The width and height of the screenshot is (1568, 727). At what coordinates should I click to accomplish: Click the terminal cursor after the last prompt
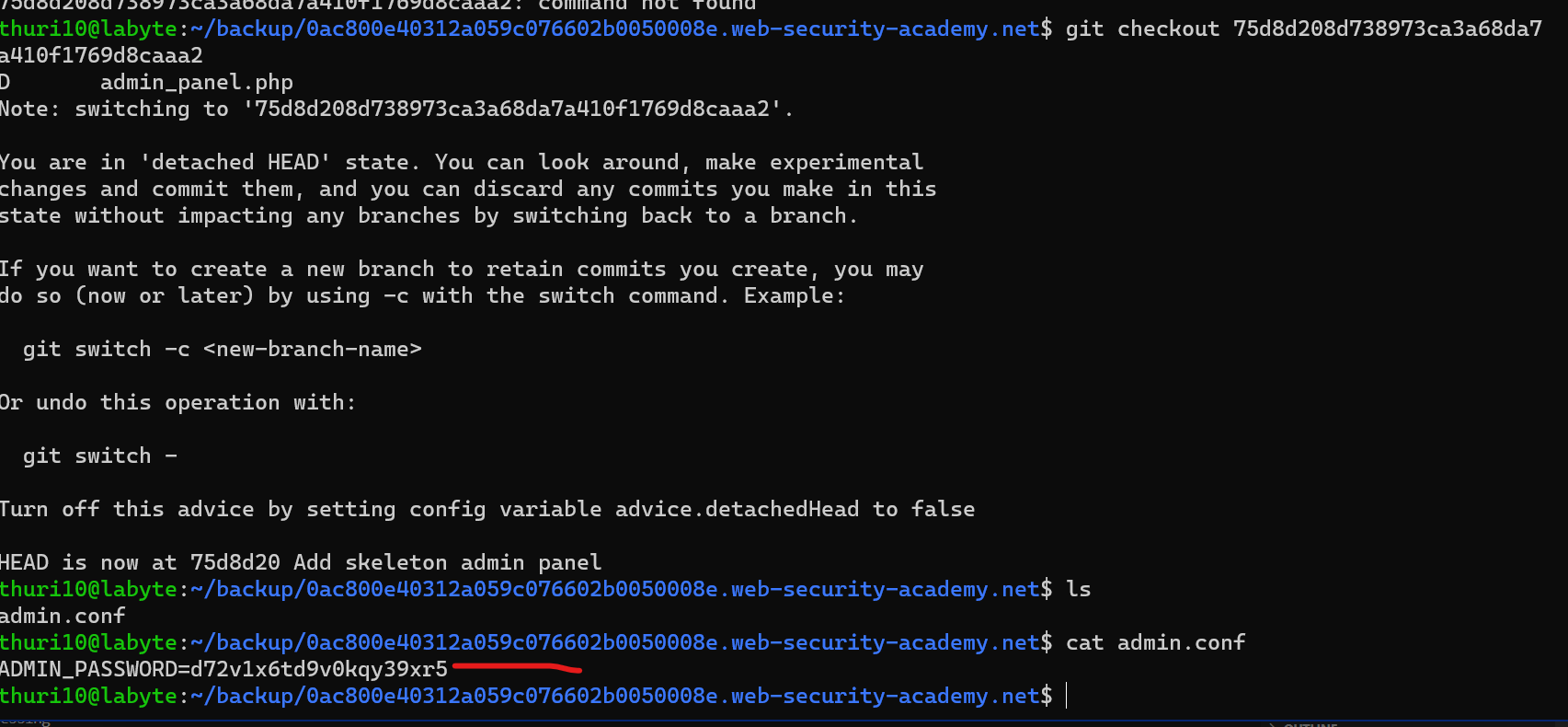1067,696
